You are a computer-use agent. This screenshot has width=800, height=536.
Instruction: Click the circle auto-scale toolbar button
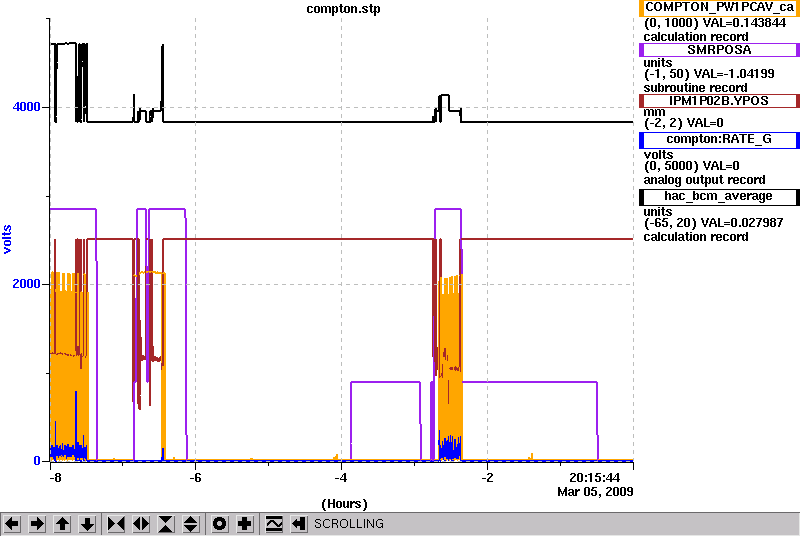[x=219, y=524]
